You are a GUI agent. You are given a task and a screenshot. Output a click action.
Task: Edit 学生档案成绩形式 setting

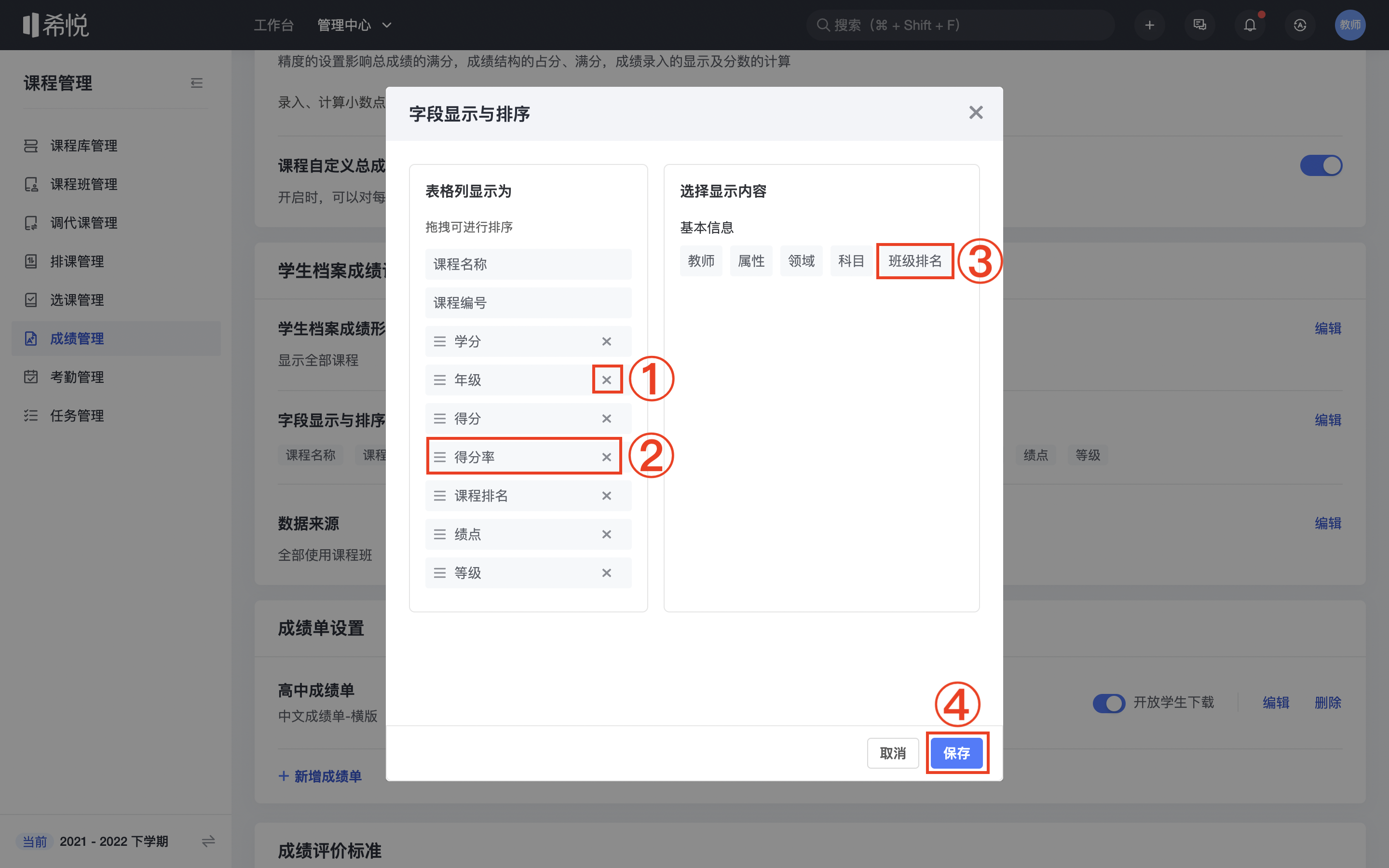pyautogui.click(x=1328, y=328)
